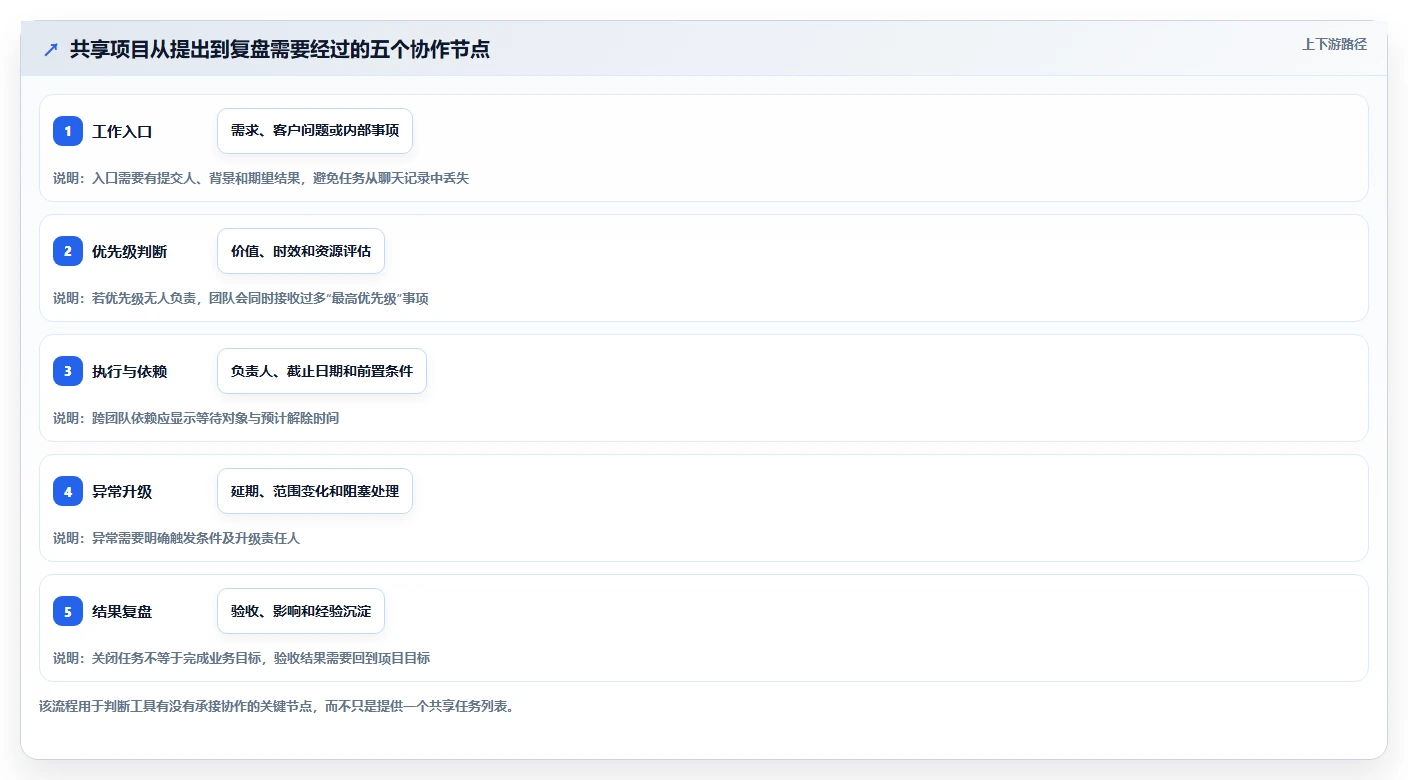Image resolution: width=1408 pixels, height=780 pixels.
Task: Click the 异常升级 step title
Action: pyautogui.click(x=122, y=492)
